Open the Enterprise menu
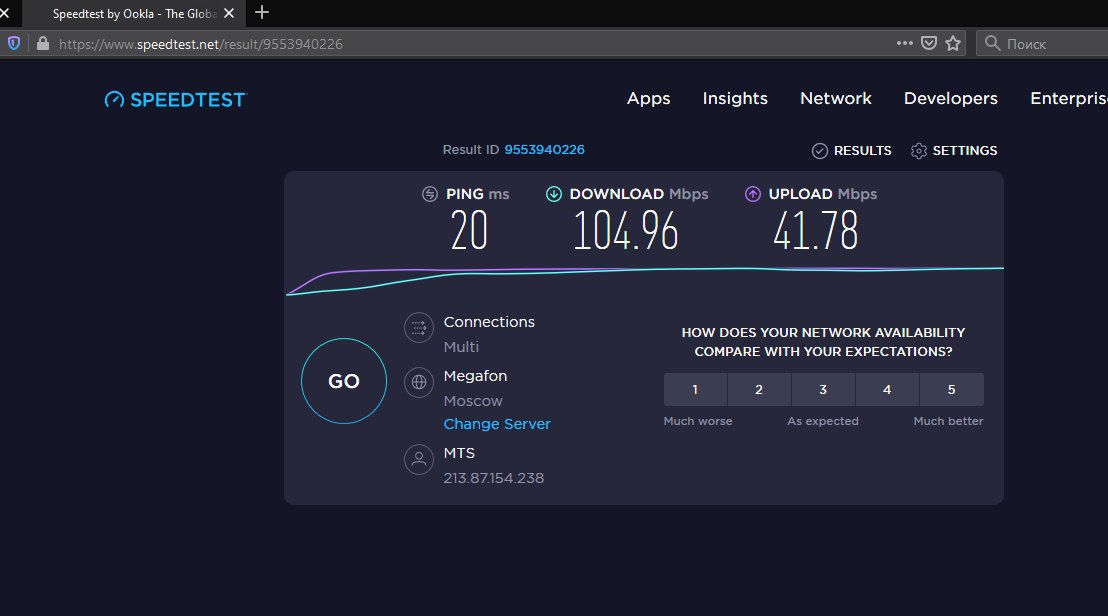Image resolution: width=1108 pixels, height=616 pixels. [x=1068, y=98]
